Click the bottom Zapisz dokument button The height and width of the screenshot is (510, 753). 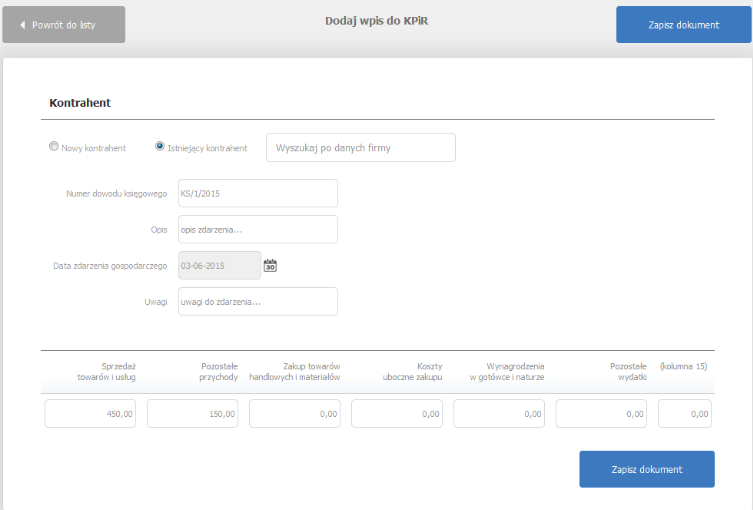click(647, 469)
